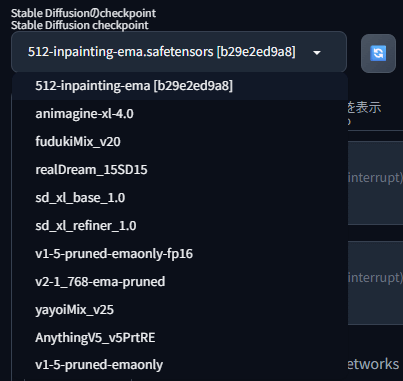403x381 pixels.
Task: Click the lower interrupt panel behind the list
Action: (x=375, y=283)
